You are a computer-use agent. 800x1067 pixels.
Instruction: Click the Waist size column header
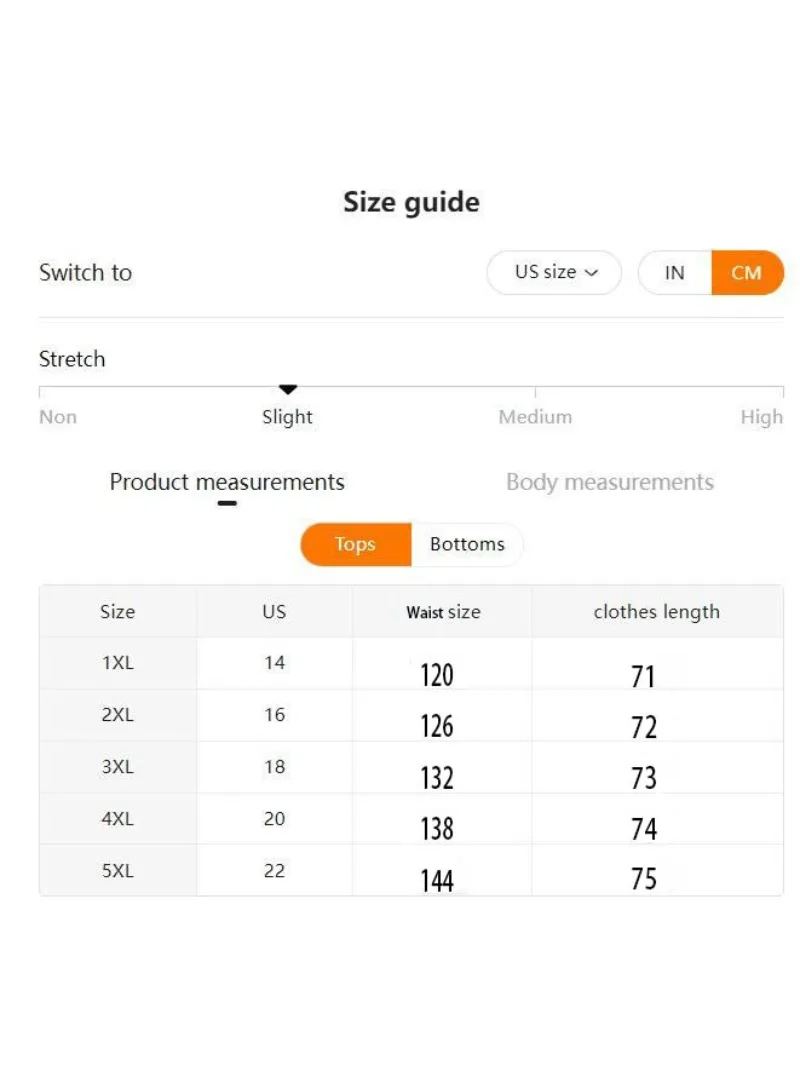tap(443, 612)
